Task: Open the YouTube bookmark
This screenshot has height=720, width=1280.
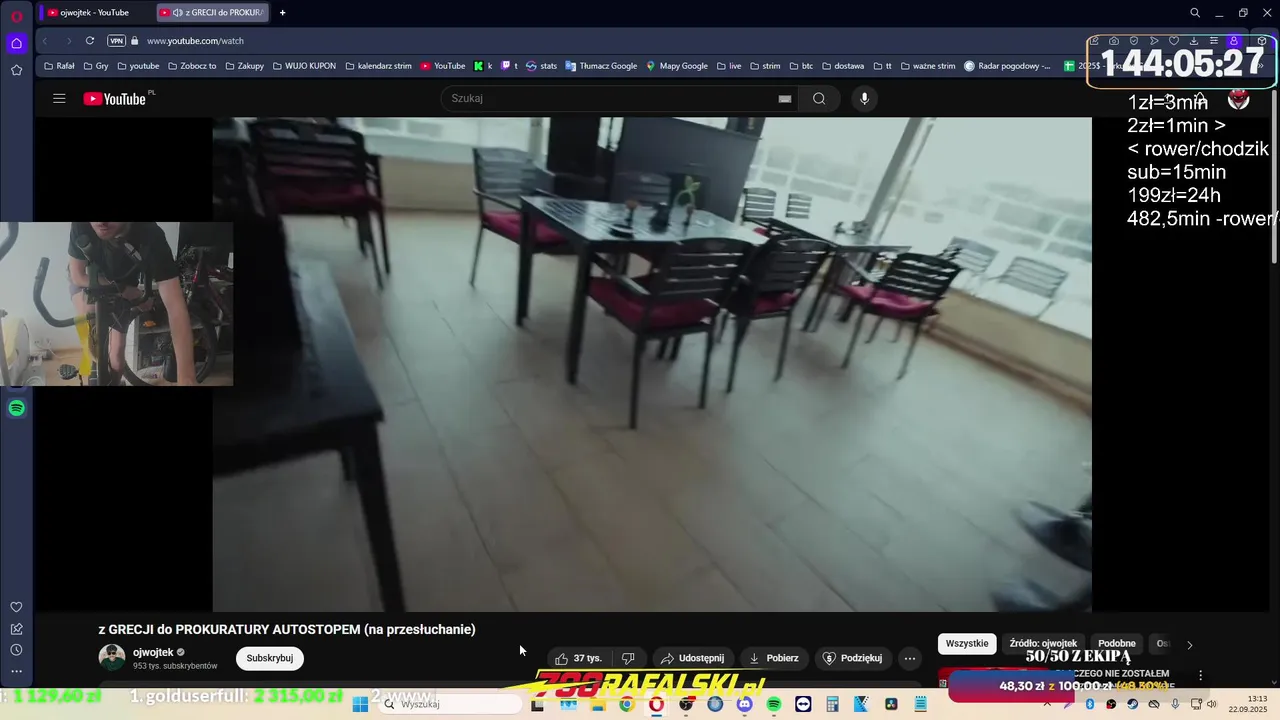Action: point(443,66)
